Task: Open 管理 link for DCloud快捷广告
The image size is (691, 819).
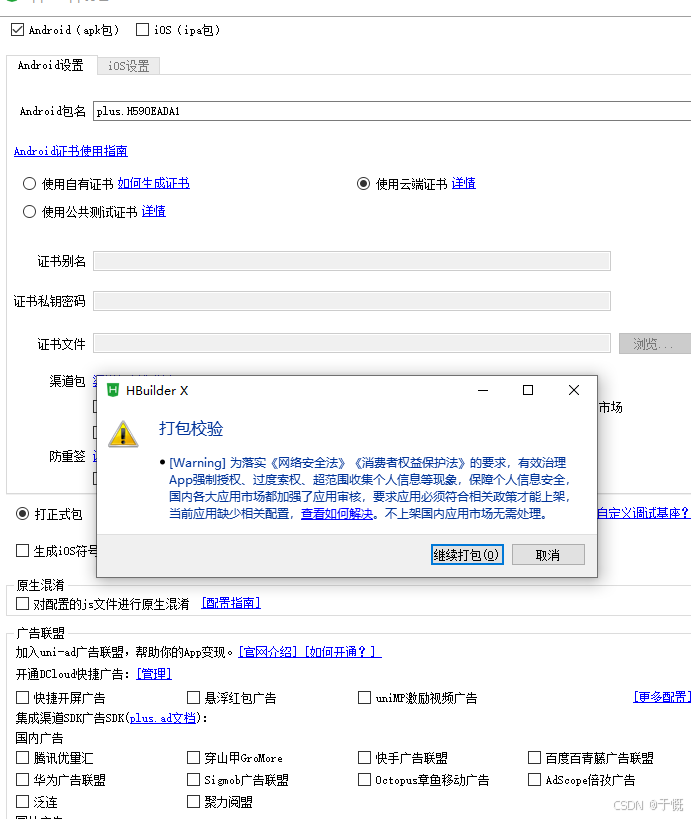Action: click(154, 674)
